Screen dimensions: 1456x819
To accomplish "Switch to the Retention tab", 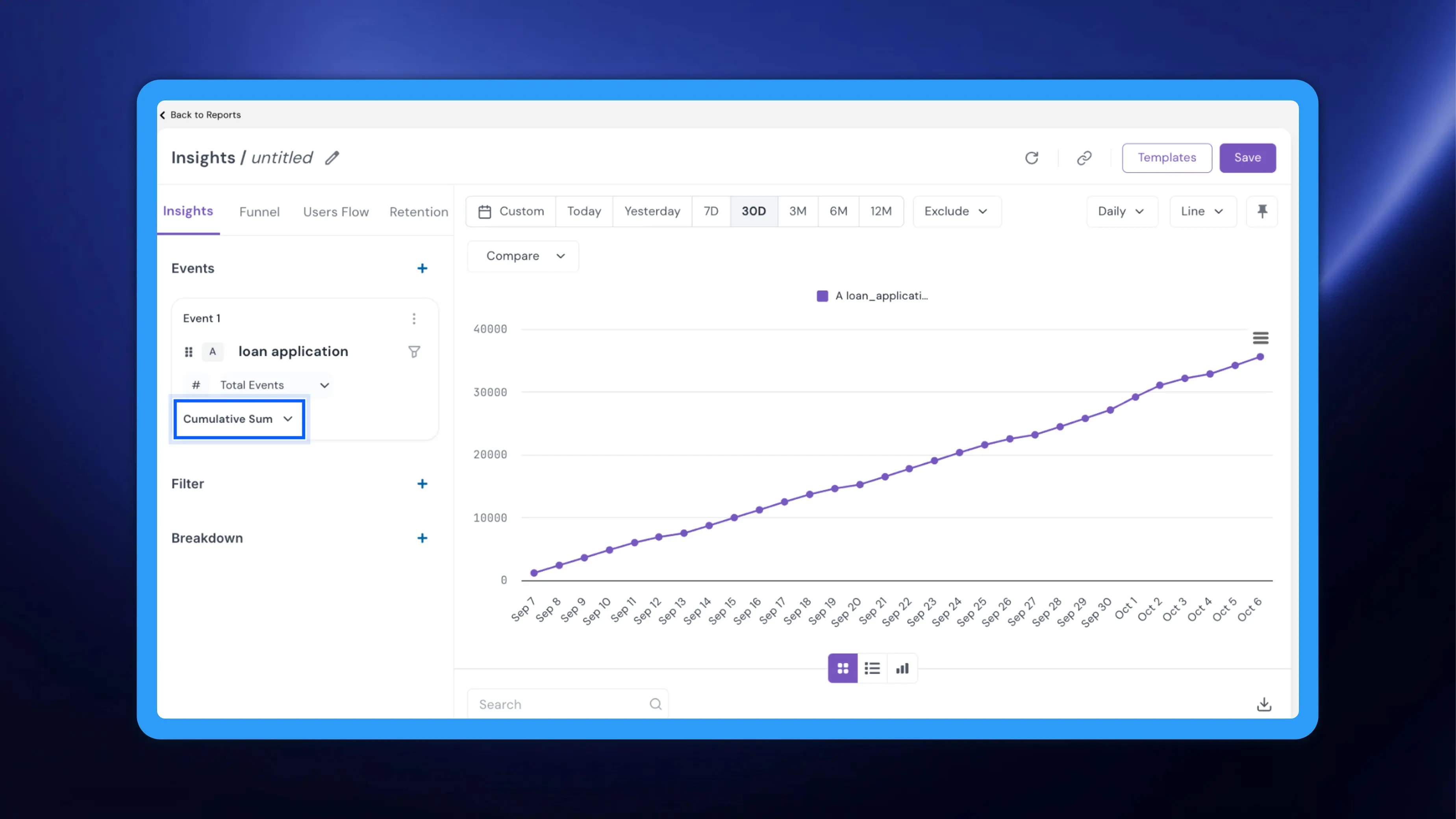I will tap(419, 212).
